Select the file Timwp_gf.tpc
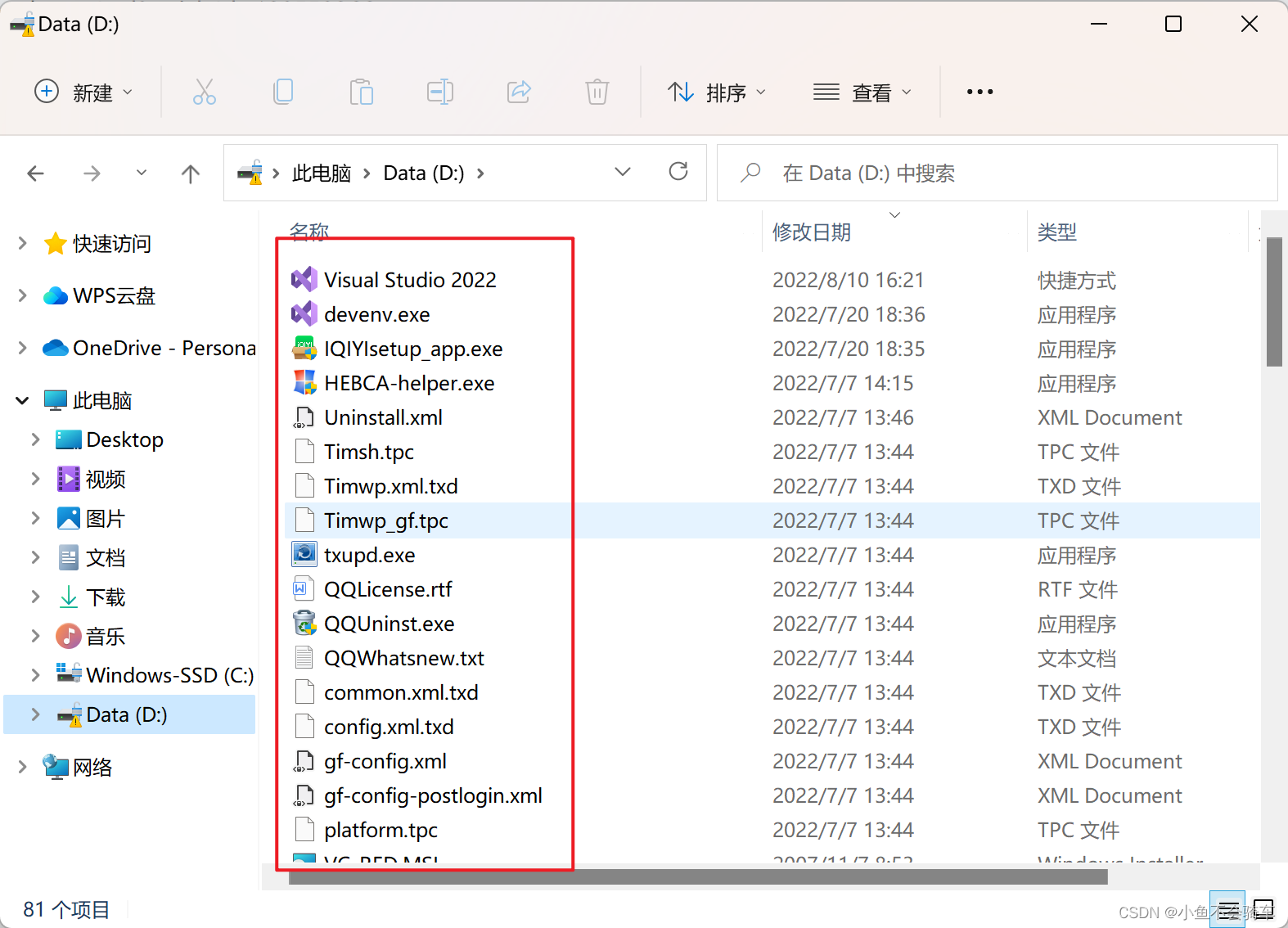Screen dimensions: 1288x928 pyautogui.click(x=386, y=520)
